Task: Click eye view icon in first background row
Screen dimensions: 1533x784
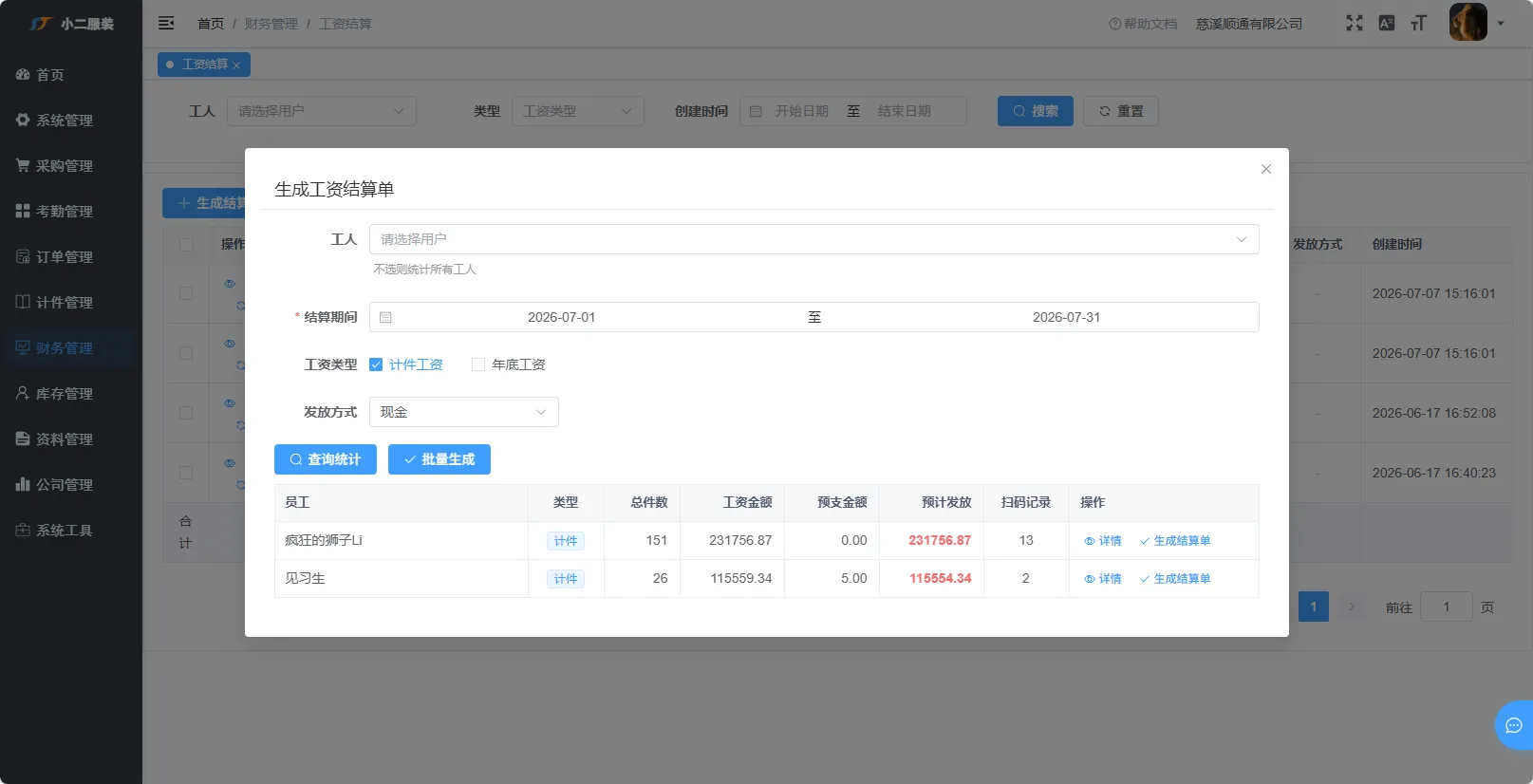Action: coord(230,284)
